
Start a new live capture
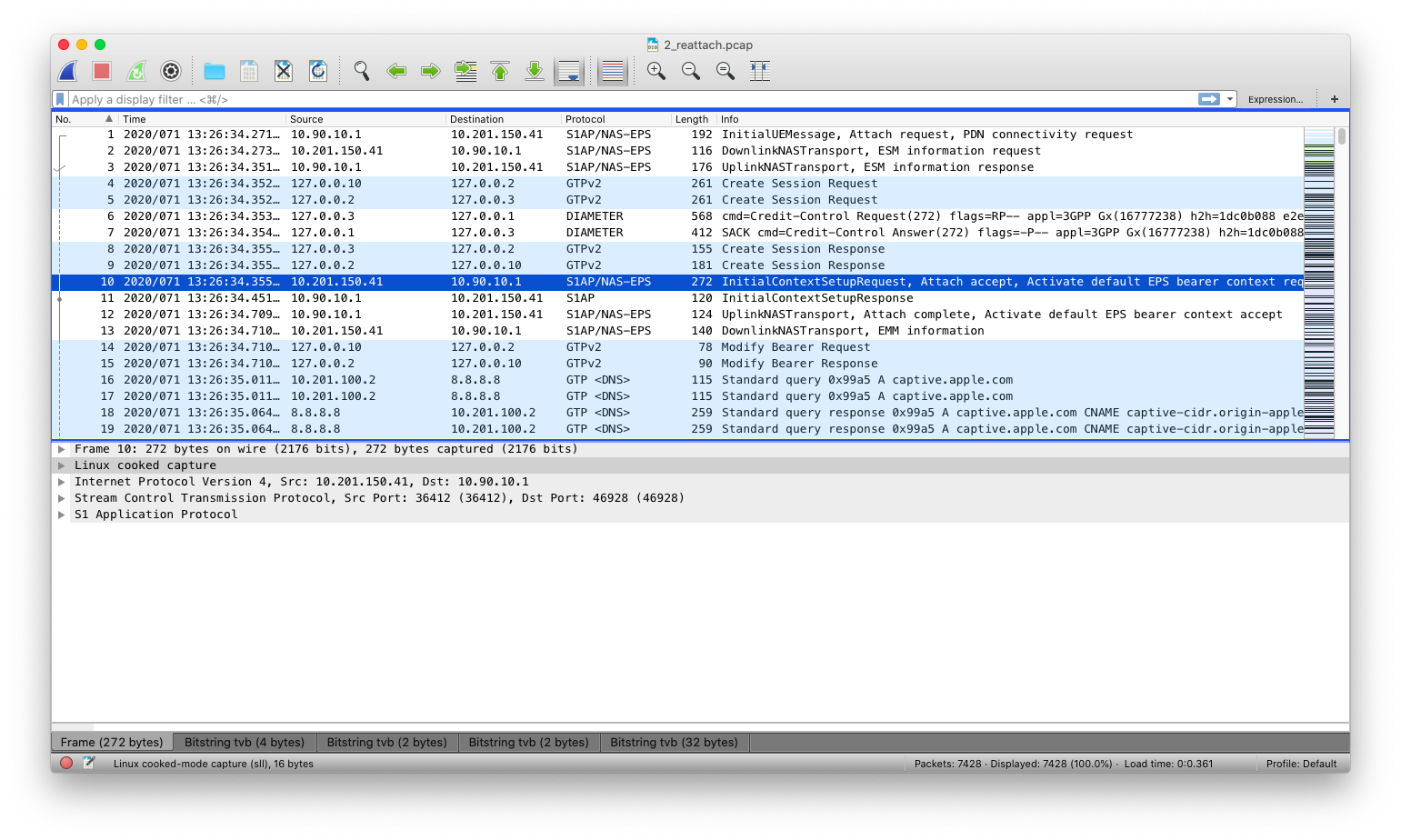[x=66, y=70]
